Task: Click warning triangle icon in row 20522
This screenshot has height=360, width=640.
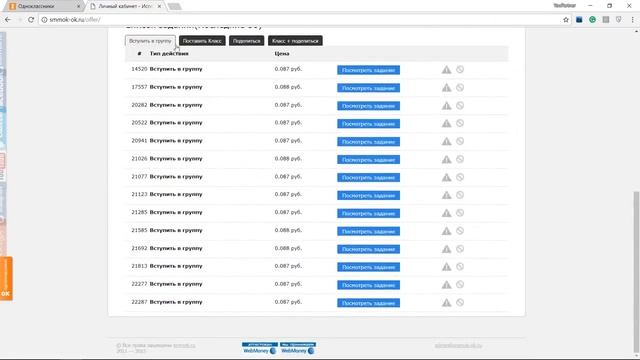Action: pos(447,123)
